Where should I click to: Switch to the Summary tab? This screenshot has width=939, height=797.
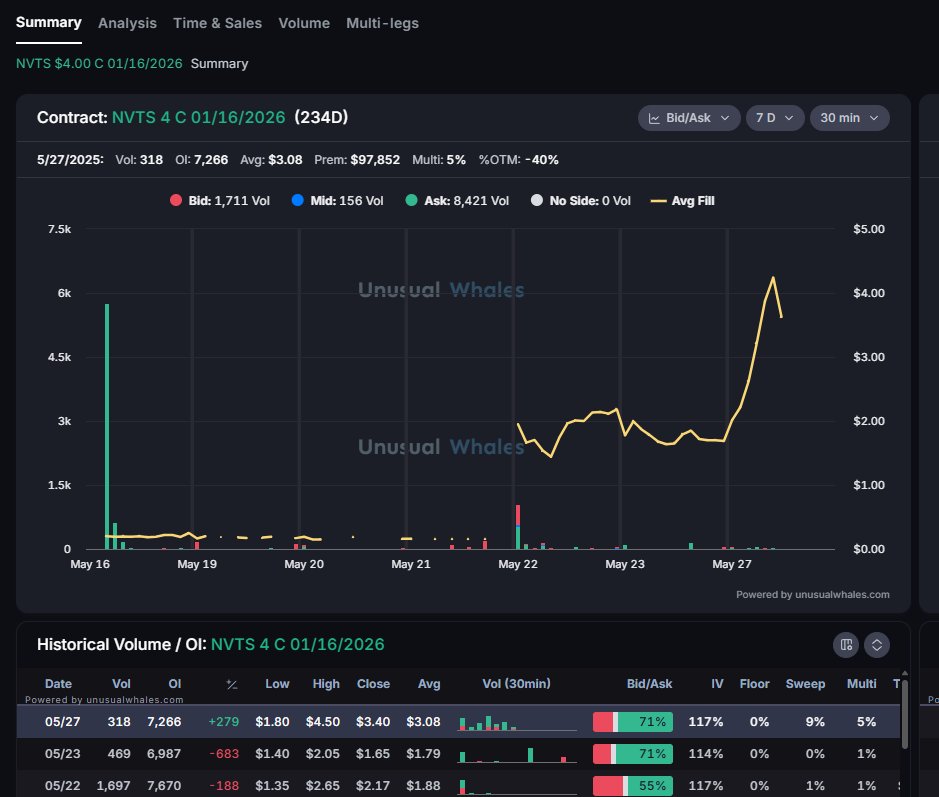tap(49, 23)
